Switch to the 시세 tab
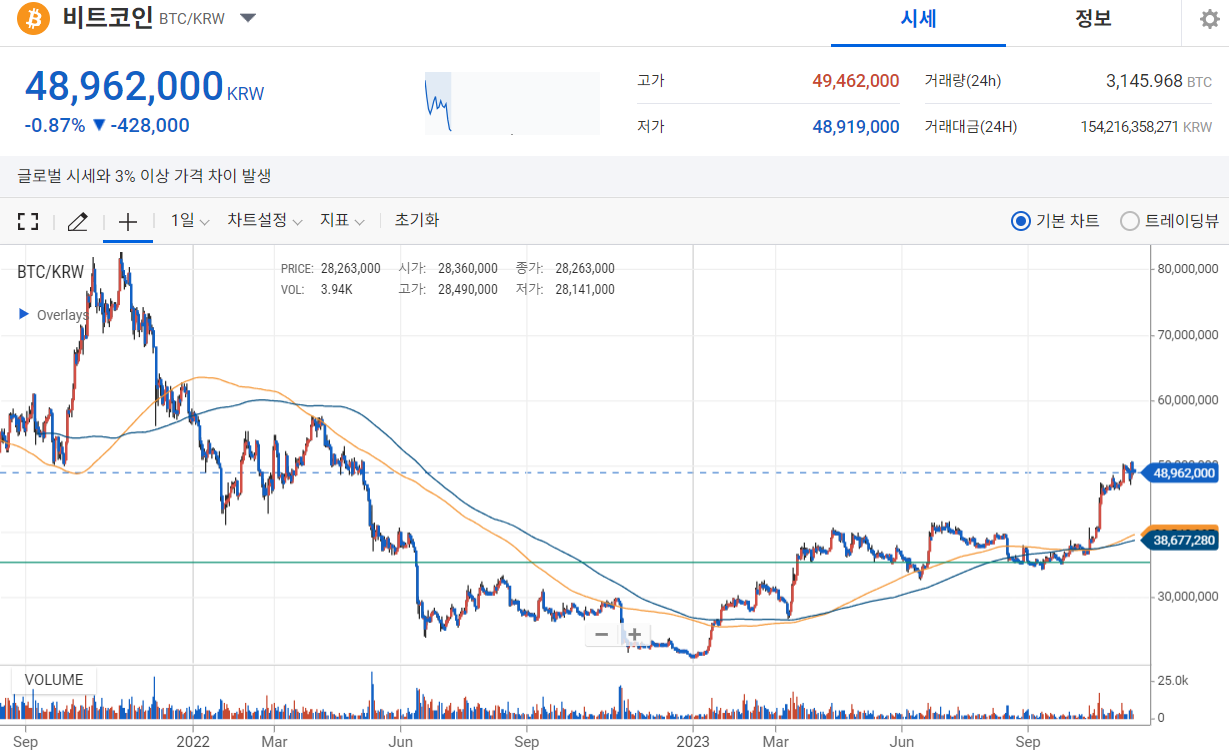 pos(918,19)
